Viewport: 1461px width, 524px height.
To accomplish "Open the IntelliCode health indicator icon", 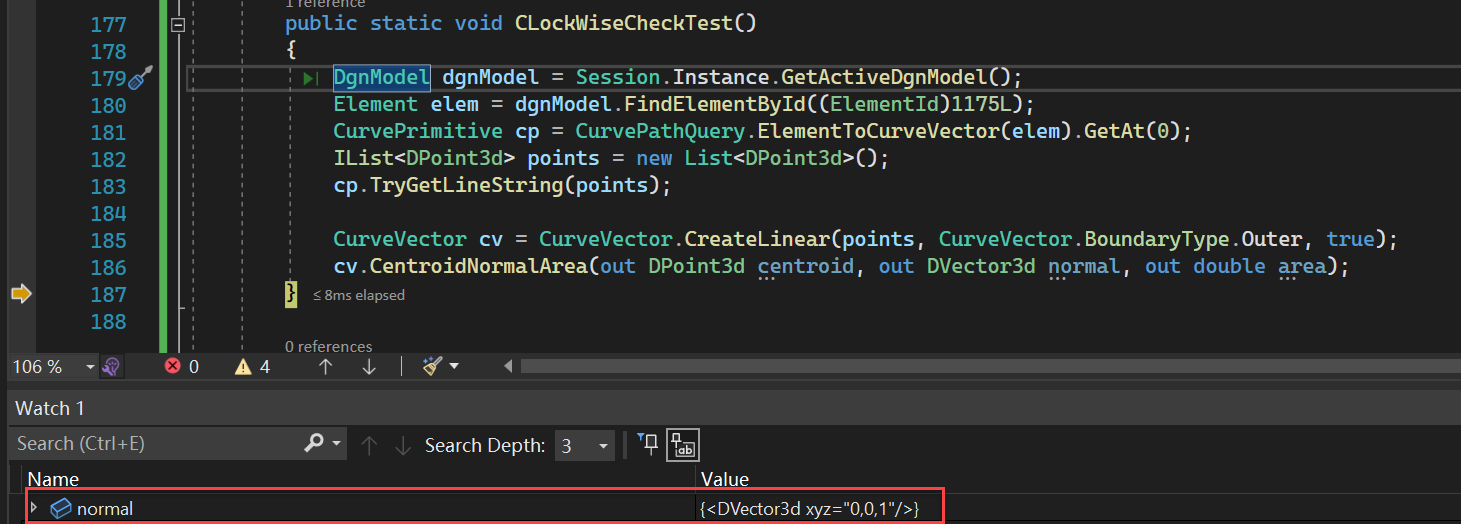I will coord(111,367).
